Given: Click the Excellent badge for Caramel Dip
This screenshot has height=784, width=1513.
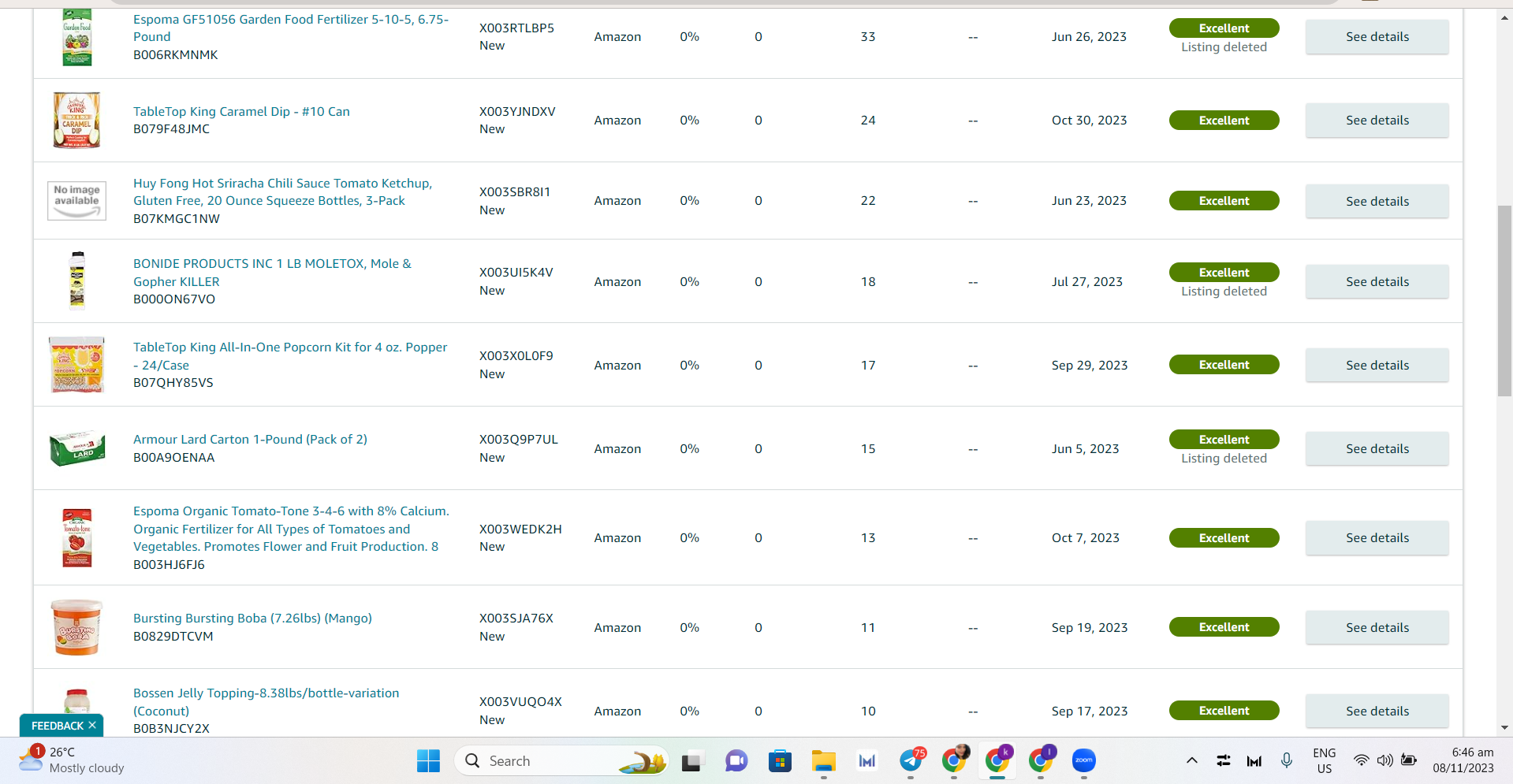Looking at the screenshot, I should [1224, 120].
